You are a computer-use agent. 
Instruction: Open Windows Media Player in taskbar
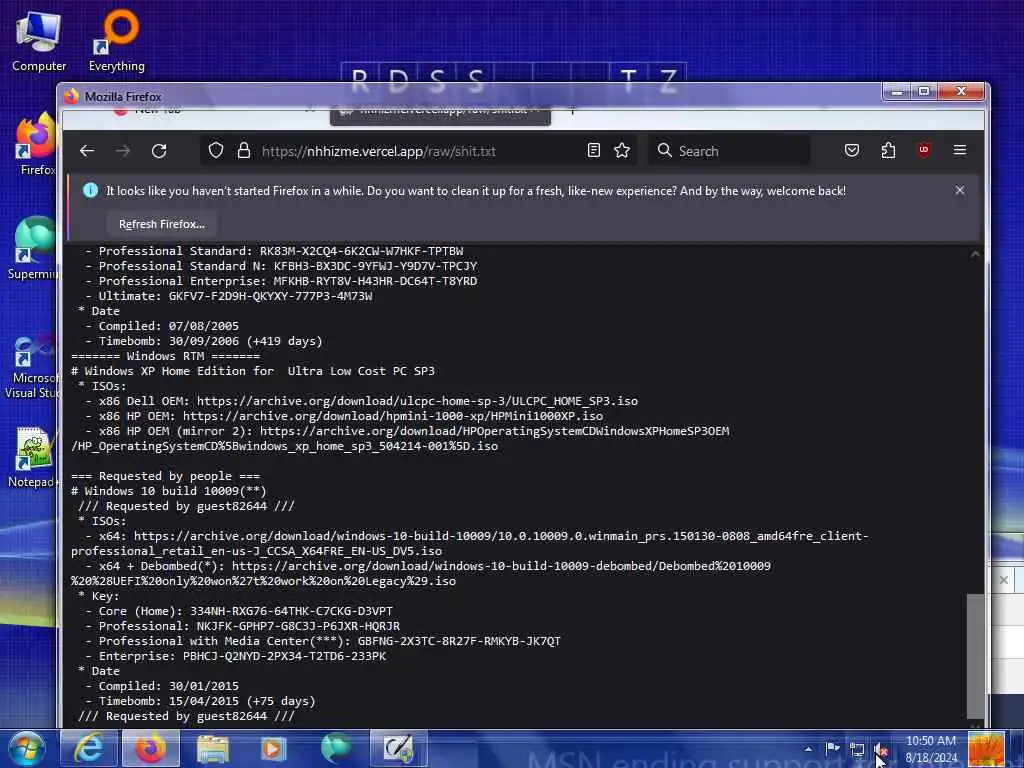[x=274, y=748]
